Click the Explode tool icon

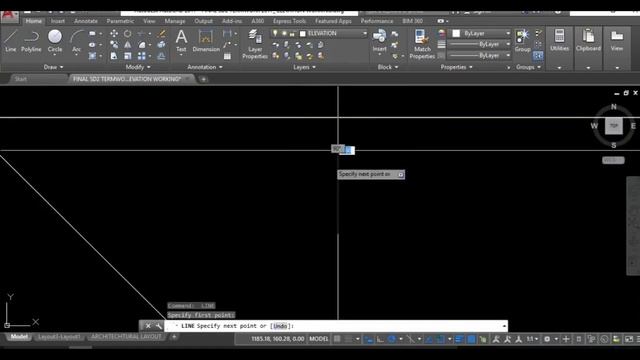tap(162, 44)
